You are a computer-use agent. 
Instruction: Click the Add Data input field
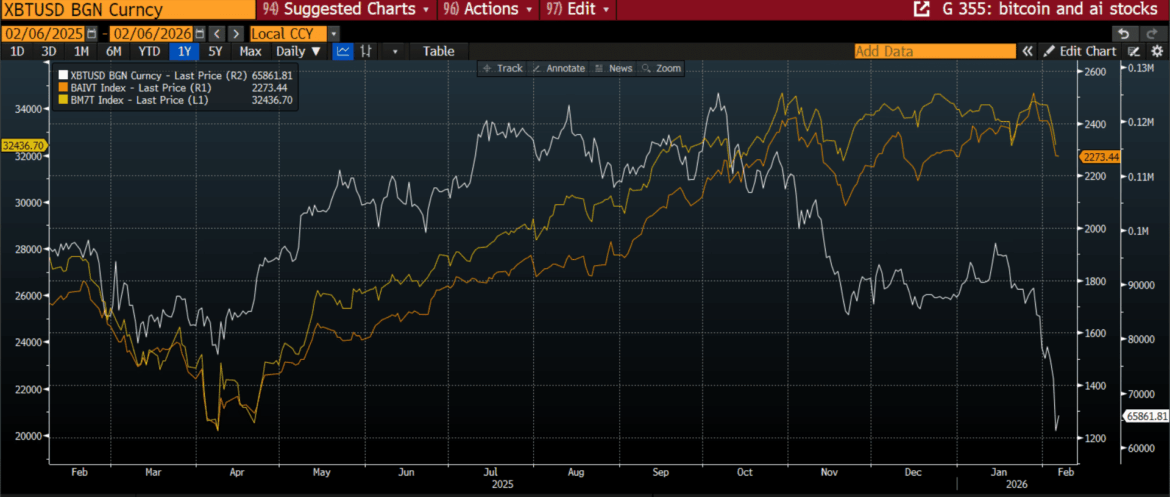934,51
